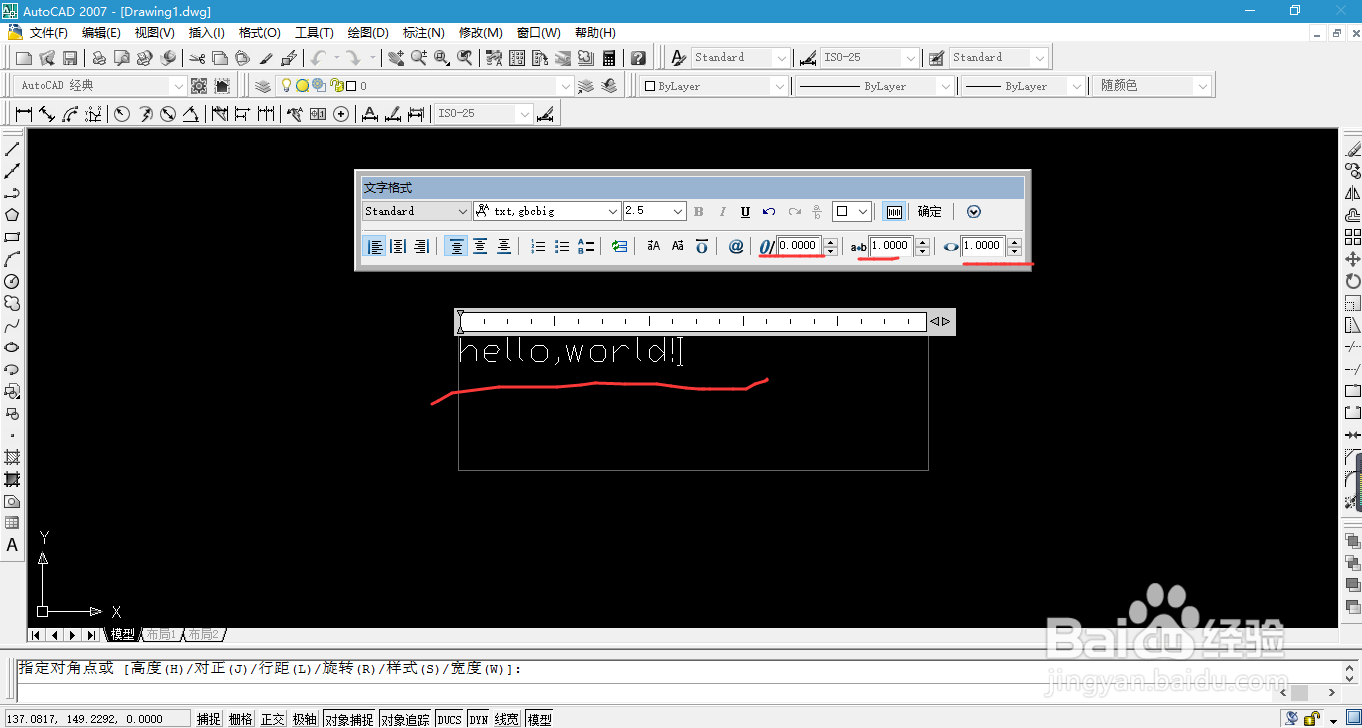Select the Linear dimension tool
The height and width of the screenshot is (728, 1362).
coord(24,114)
